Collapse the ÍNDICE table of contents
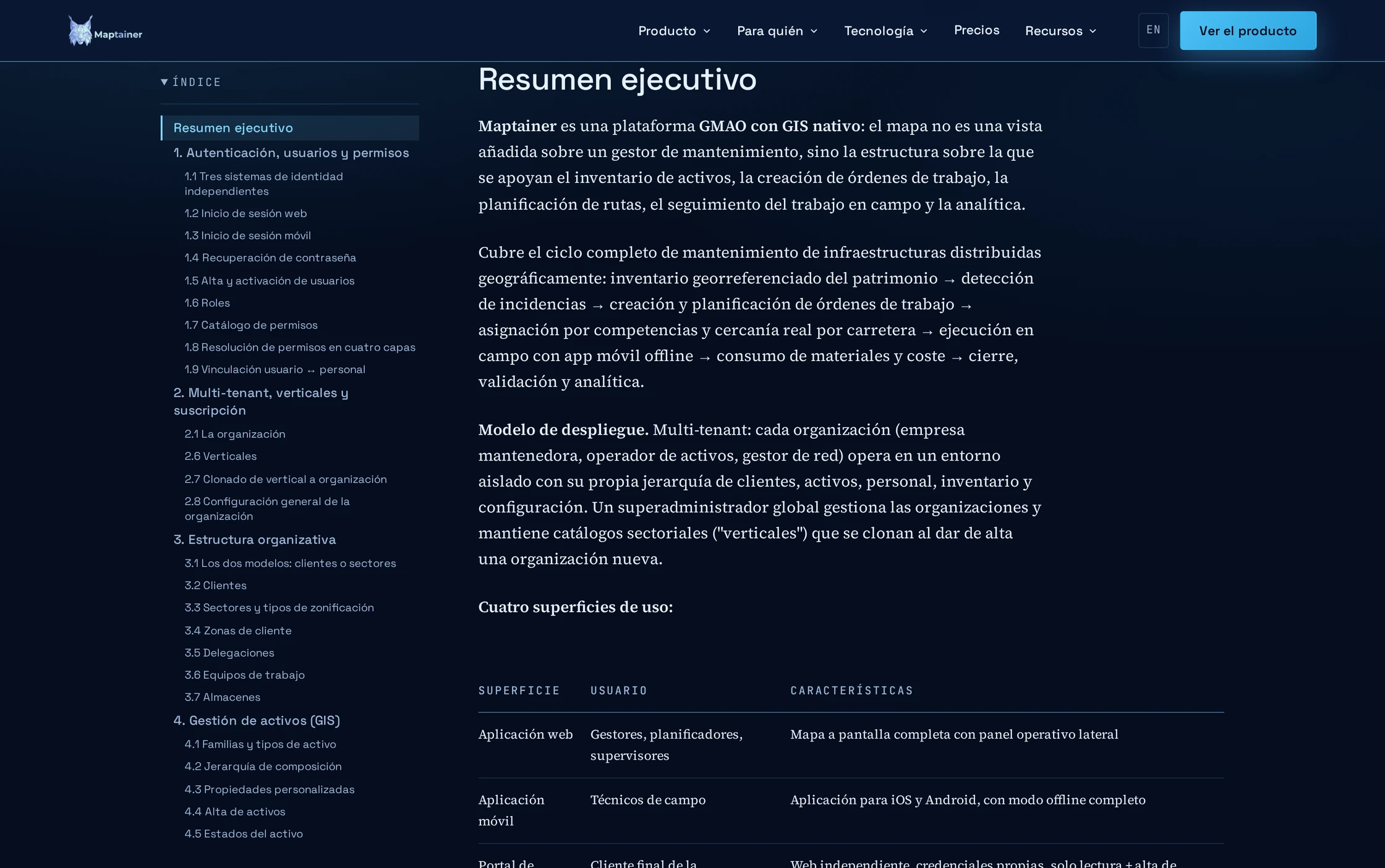Screen dimensions: 1385x868 pyautogui.click(x=190, y=82)
